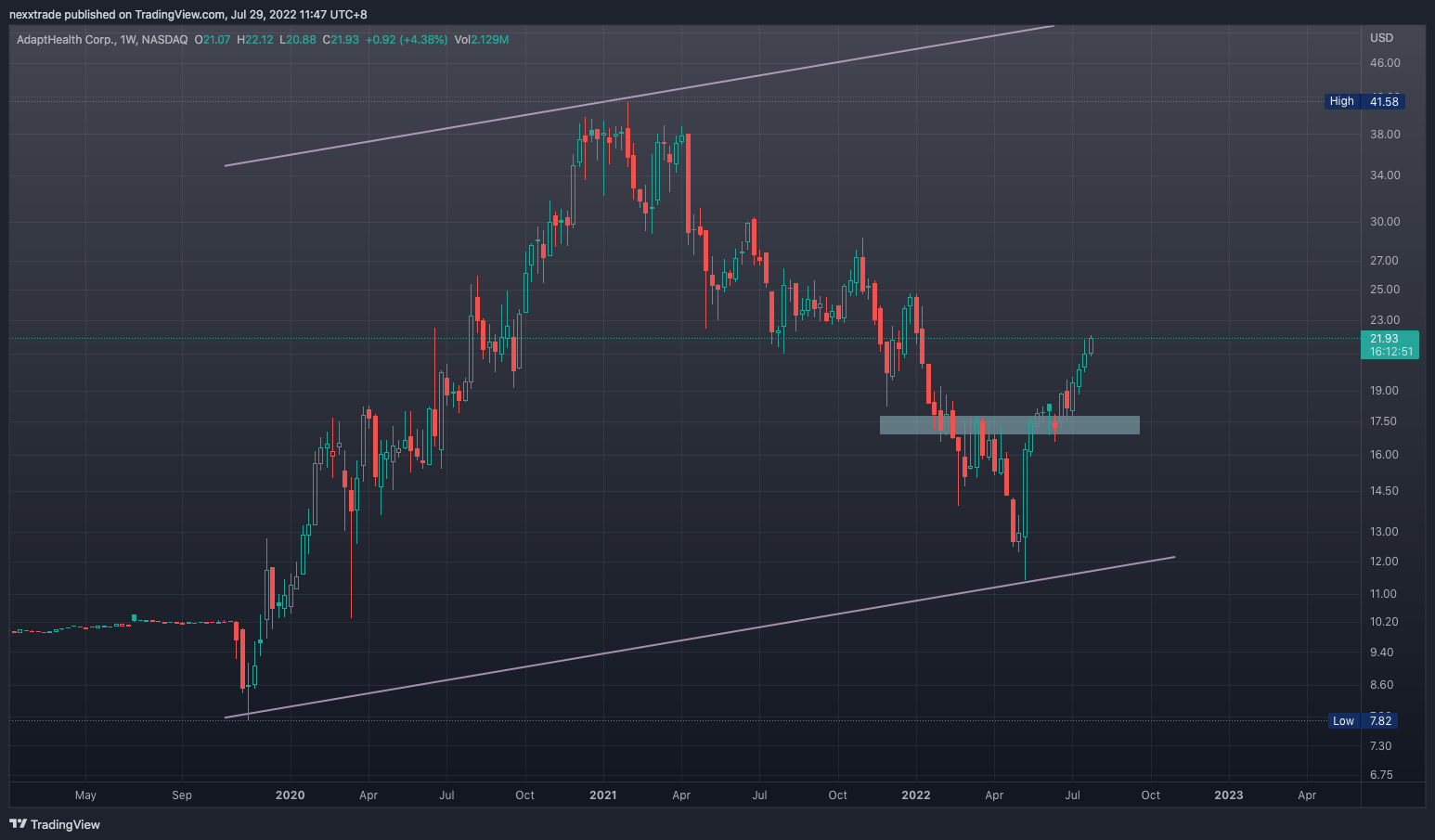
Task: Click the 16:12:51 countdown timer label
Action: pos(1391,352)
